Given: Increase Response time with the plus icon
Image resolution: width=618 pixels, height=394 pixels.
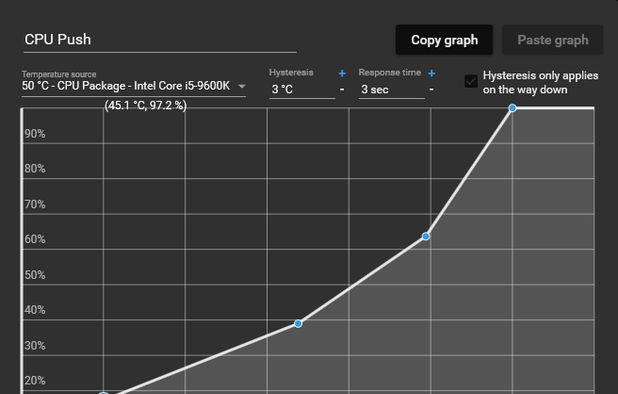Looking at the screenshot, I should 432,73.
